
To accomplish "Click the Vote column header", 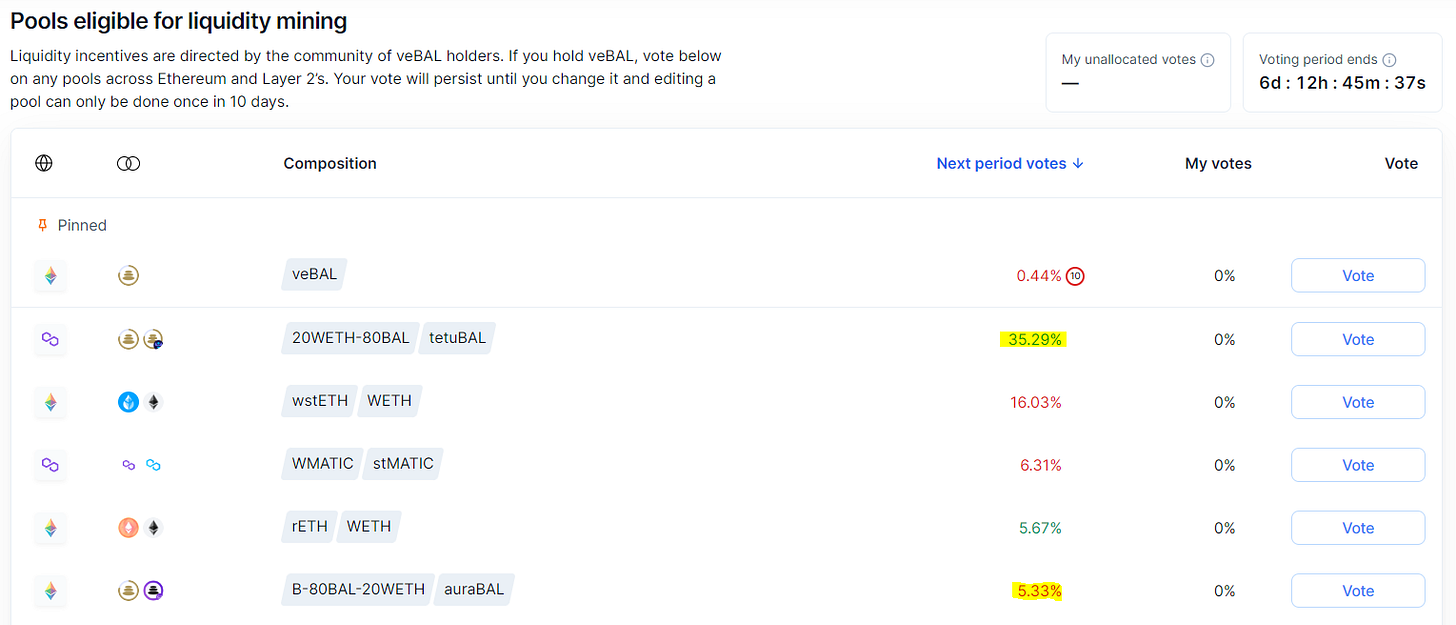I will pos(1401,163).
